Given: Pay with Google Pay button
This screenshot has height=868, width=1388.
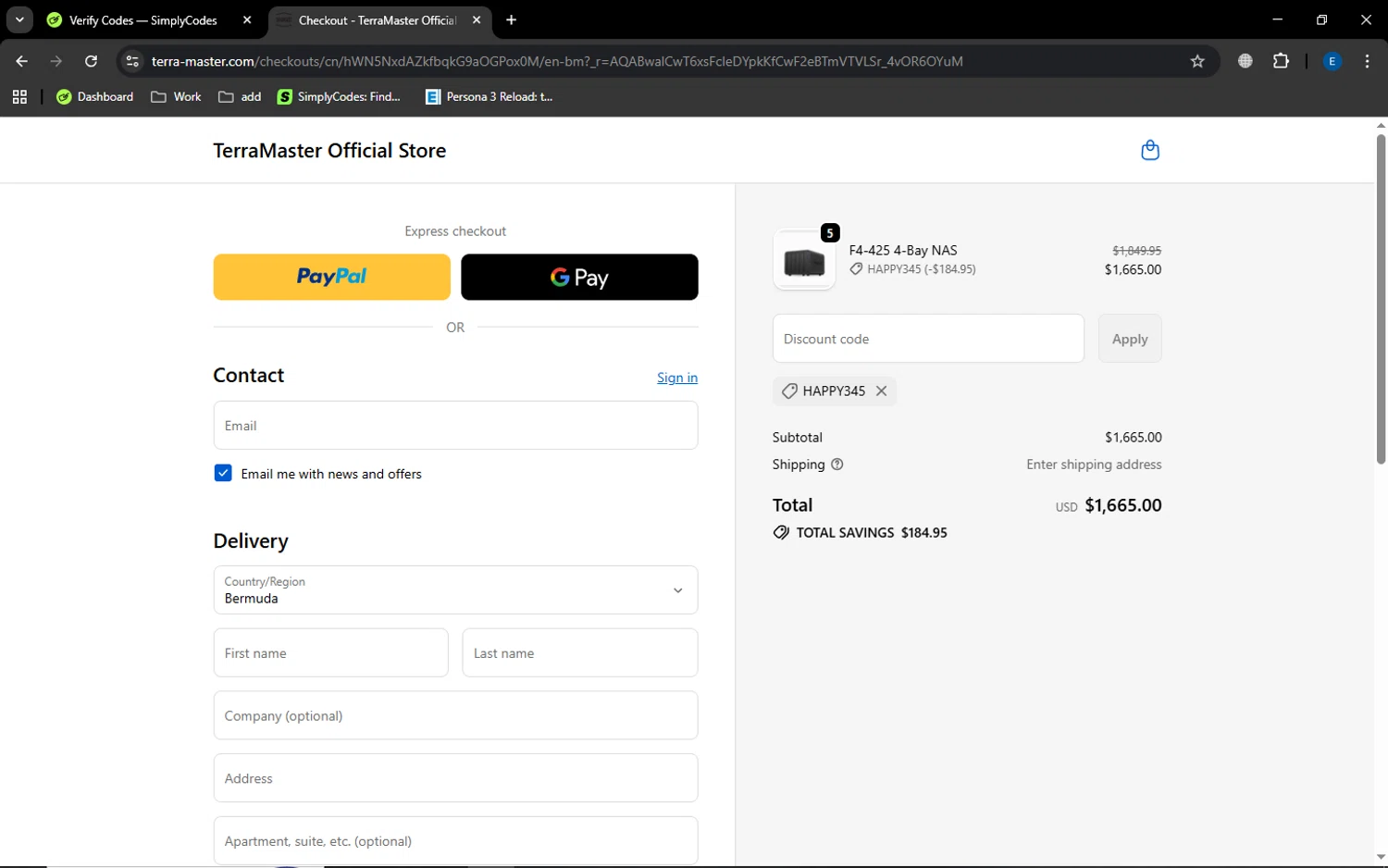Looking at the screenshot, I should 579,277.
